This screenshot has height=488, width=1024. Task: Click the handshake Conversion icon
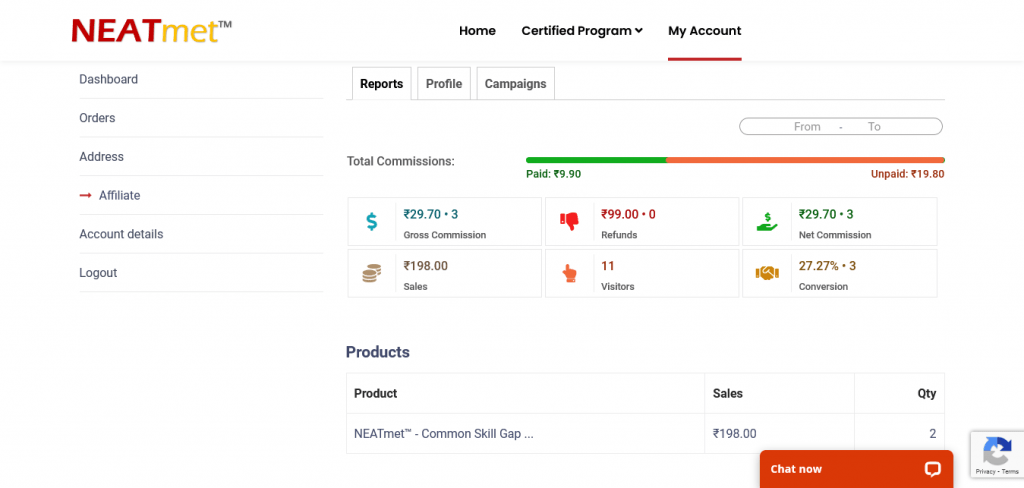(x=767, y=273)
